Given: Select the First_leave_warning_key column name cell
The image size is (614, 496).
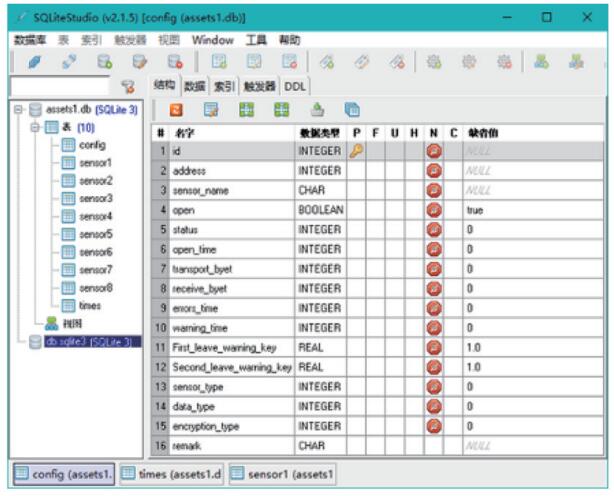Looking at the screenshot, I should [x=232, y=348].
